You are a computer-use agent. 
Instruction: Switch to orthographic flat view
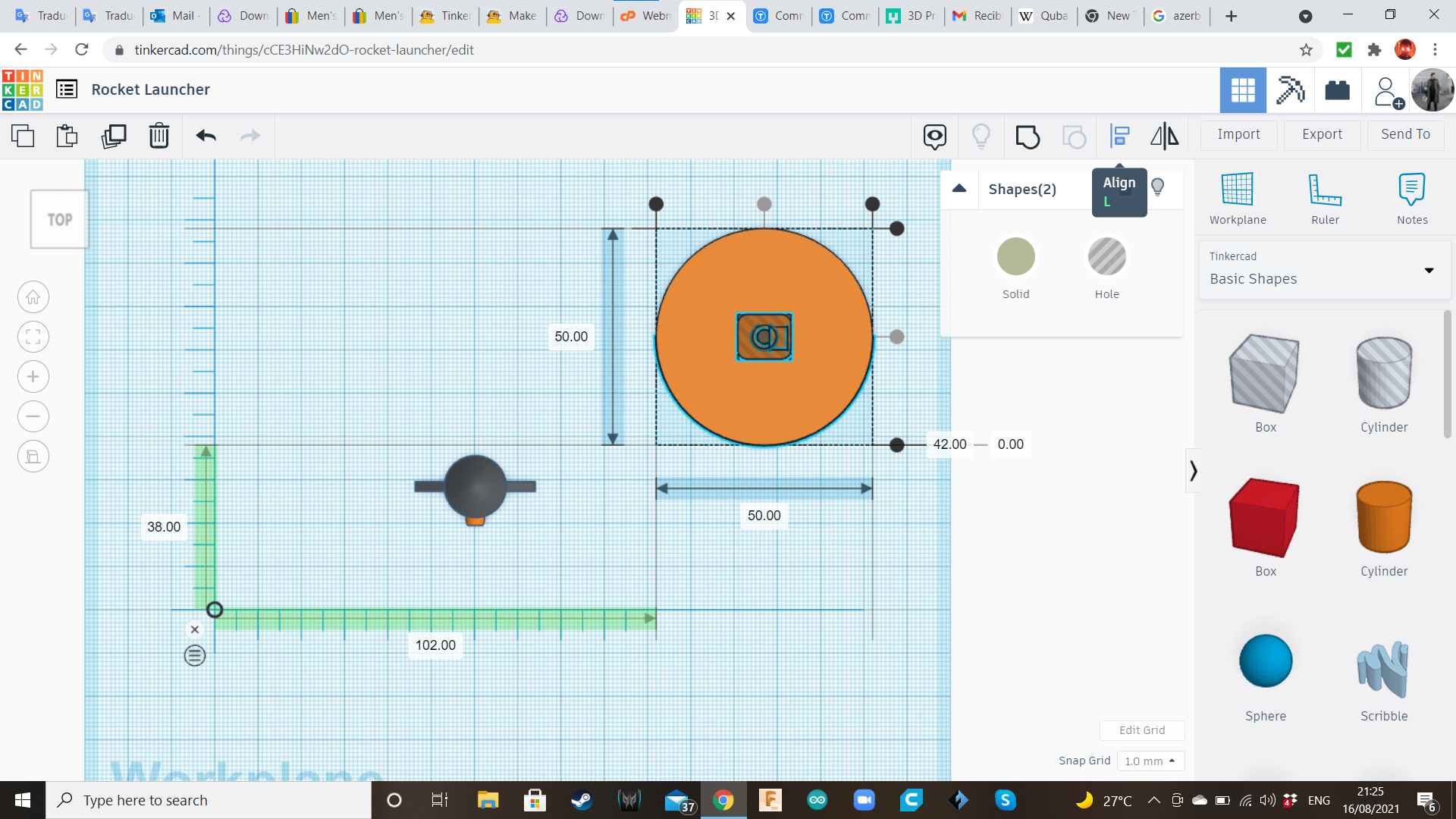[33, 457]
